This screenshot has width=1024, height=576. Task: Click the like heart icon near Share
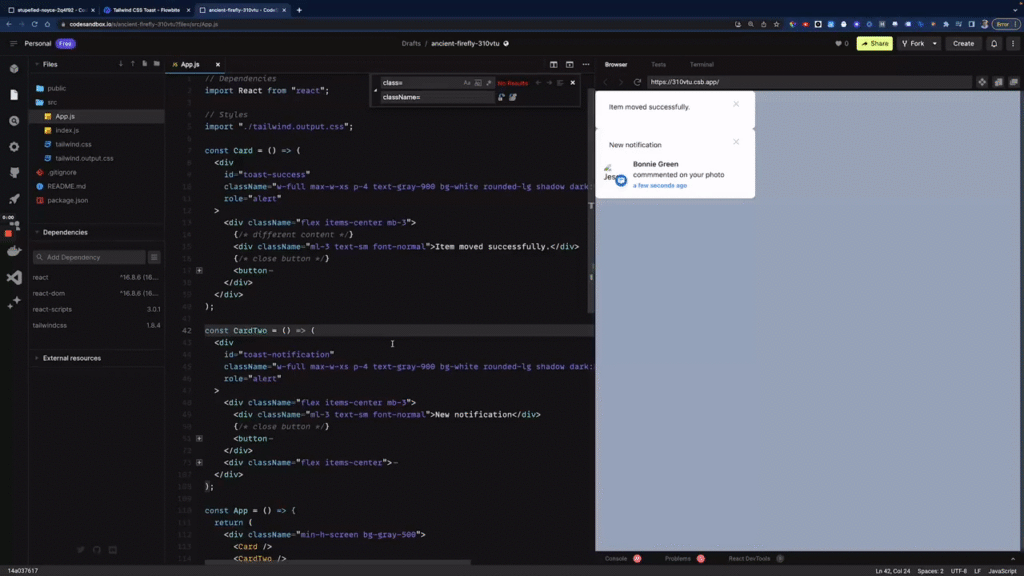[x=838, y=44]
